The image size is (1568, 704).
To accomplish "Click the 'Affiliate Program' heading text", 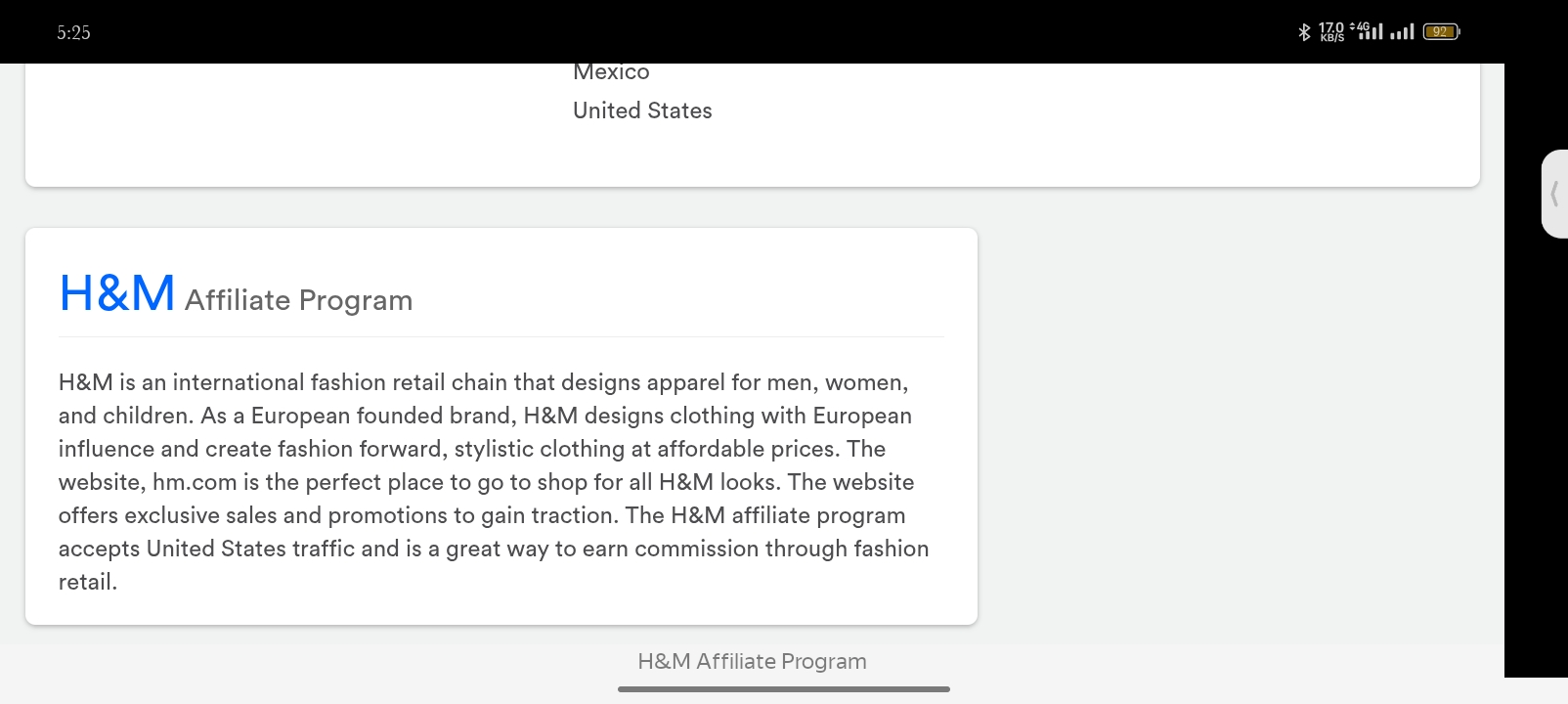I will [298, 300].
